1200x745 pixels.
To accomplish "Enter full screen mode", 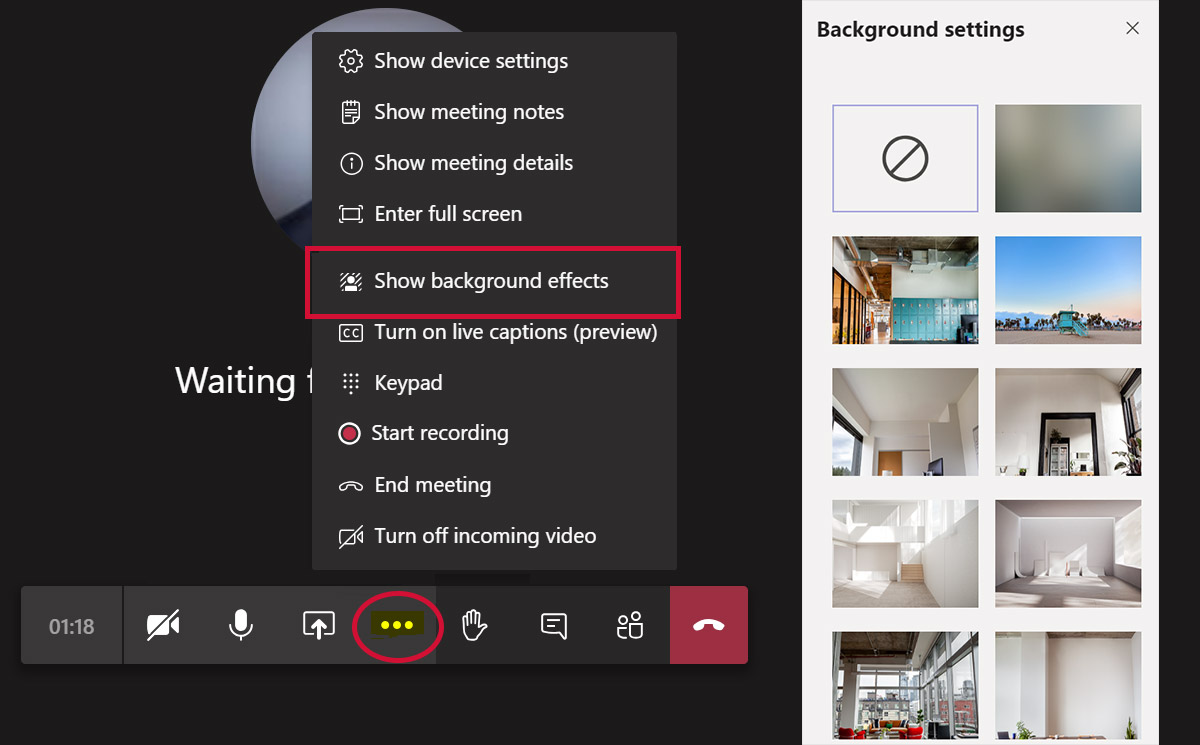I will click(447, 213).
